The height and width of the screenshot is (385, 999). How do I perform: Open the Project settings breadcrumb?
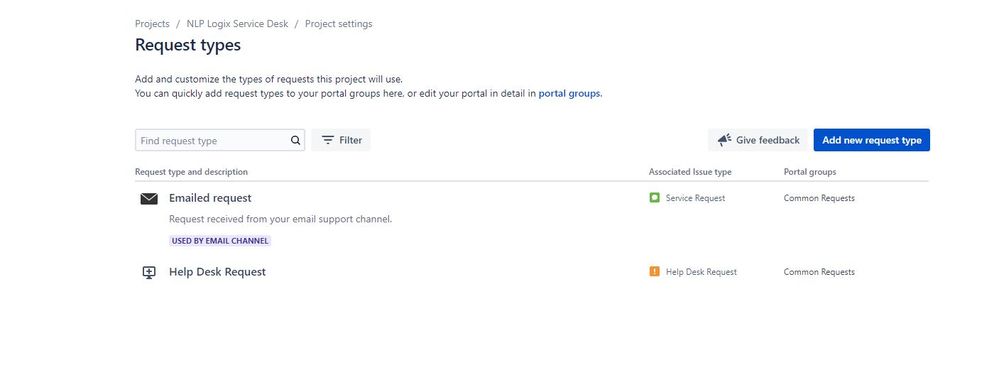coord(338,24)
